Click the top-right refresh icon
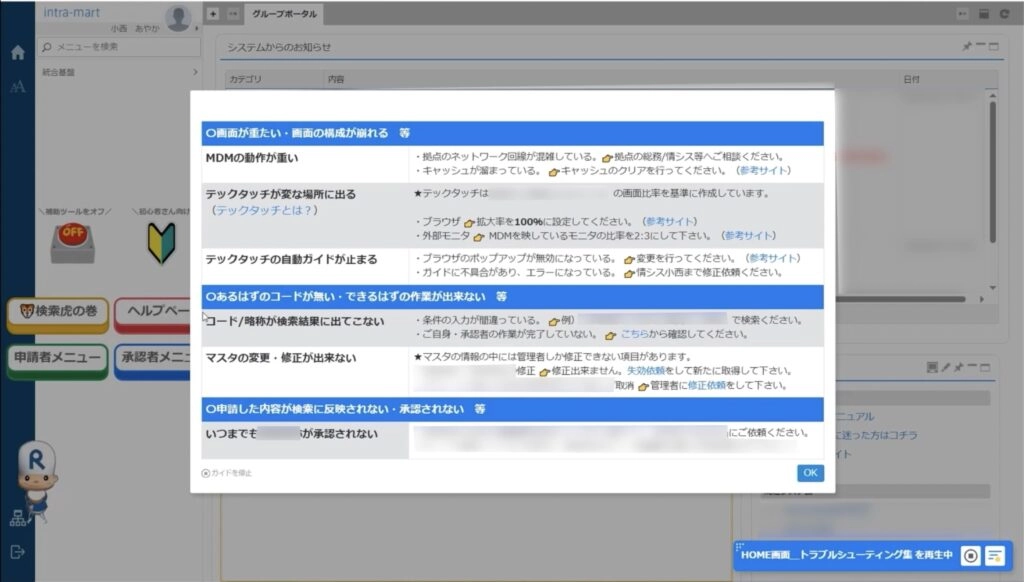The image size is (1024, 582). click(1004, 14)
